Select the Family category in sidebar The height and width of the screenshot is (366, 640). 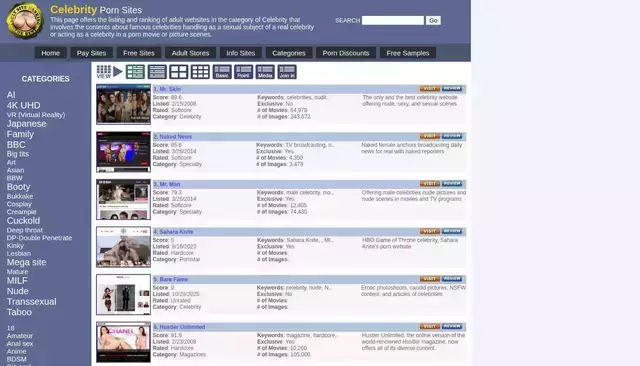[20, 134]
